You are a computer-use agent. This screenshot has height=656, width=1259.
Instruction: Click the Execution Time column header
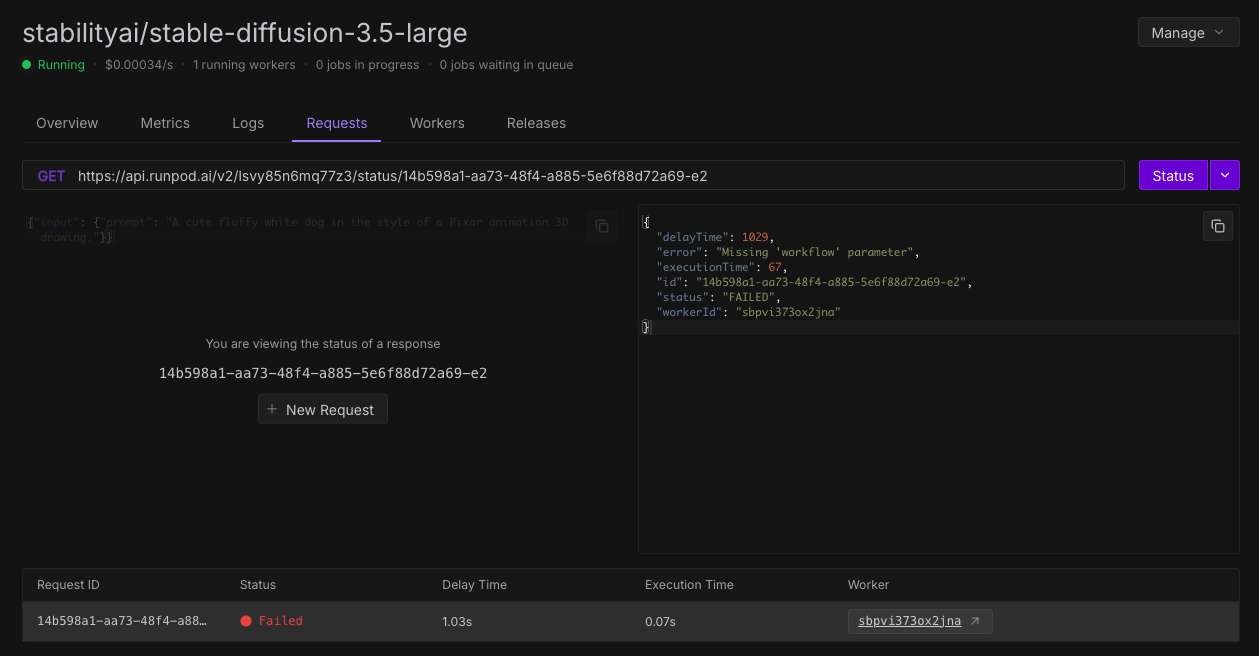pos(689,585)
